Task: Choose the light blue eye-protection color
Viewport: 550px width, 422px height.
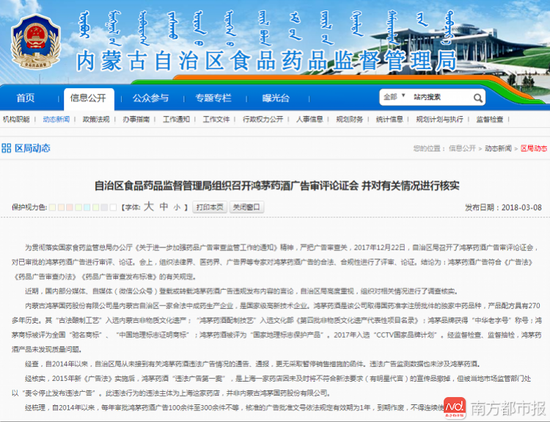Action: (x=87, y=207)
